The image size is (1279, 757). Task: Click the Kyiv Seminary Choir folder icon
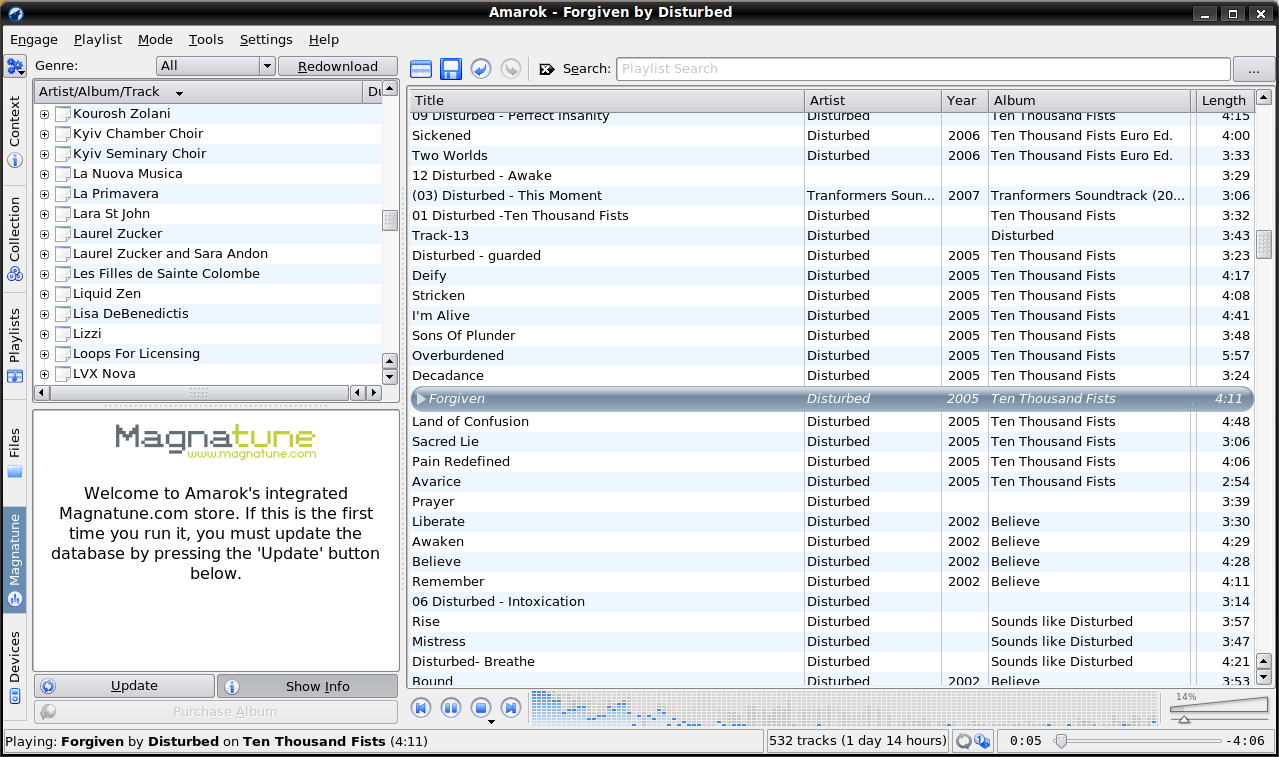coord(63,154)
